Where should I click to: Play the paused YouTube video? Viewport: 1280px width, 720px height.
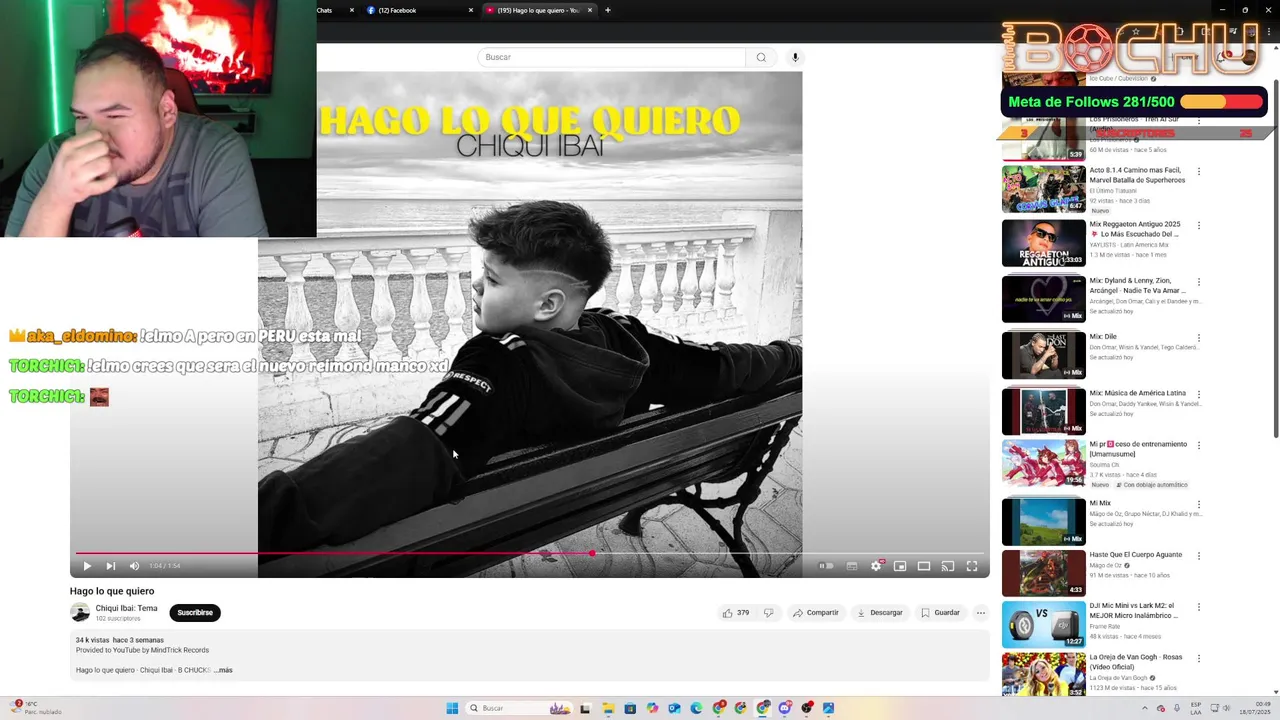(x=87, y=566)
